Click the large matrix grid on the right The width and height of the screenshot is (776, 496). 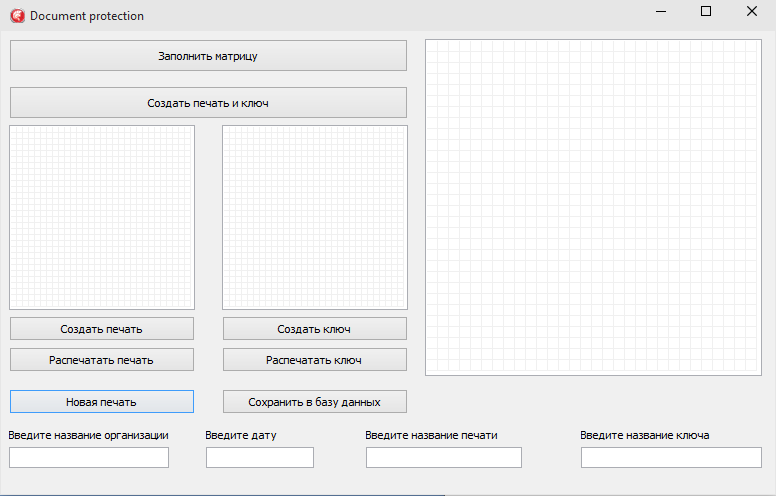click(x=593, y=207)
